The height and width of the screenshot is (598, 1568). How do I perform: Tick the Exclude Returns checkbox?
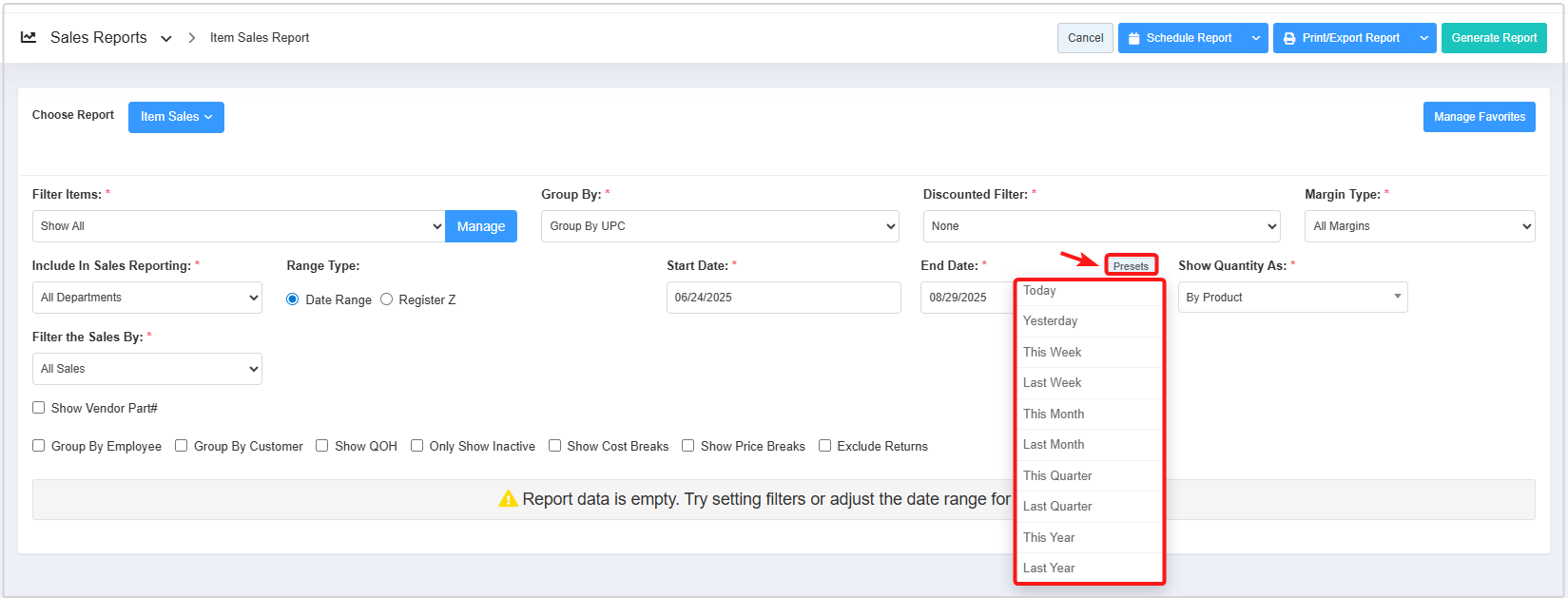coord(824,446)
